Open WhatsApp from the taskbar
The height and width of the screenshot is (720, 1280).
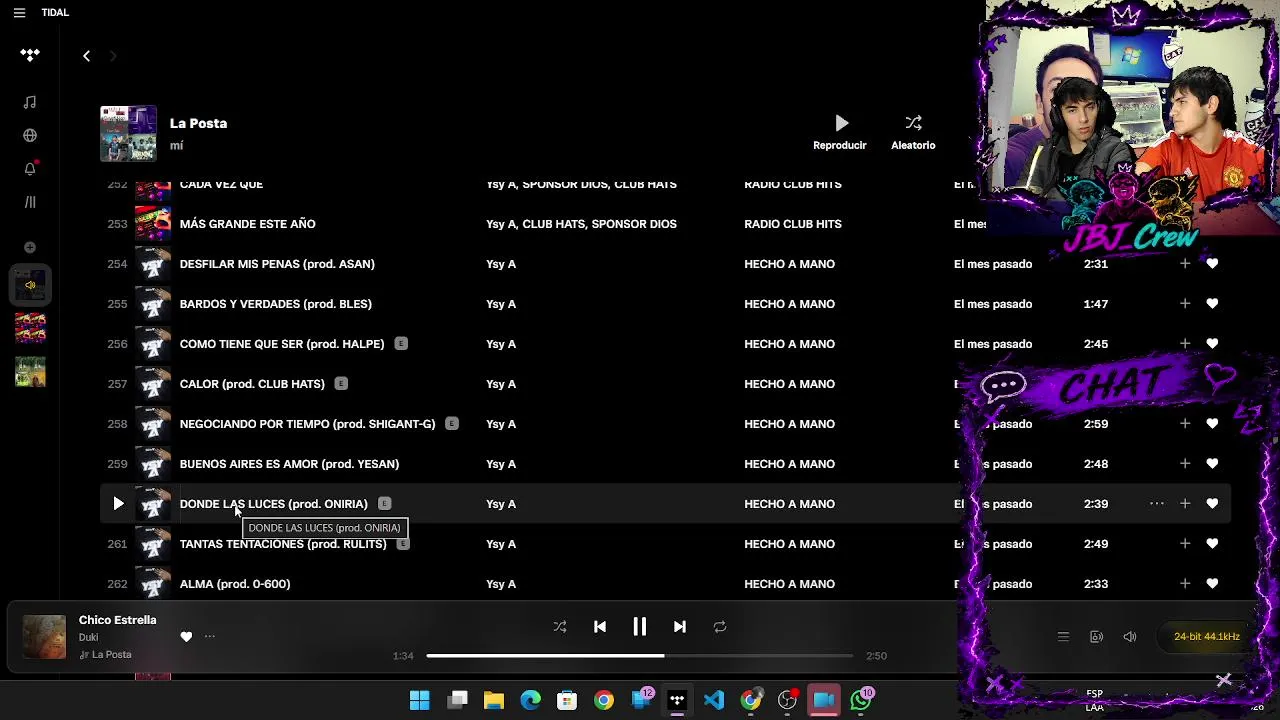tap(860, 700)
